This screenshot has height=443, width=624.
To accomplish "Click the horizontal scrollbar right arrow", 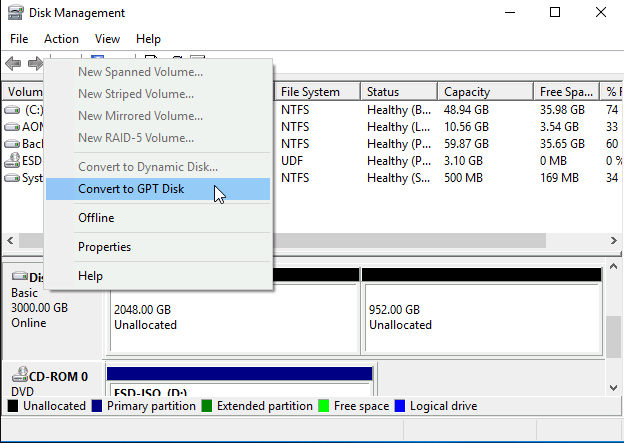I will tap(614, 240).
